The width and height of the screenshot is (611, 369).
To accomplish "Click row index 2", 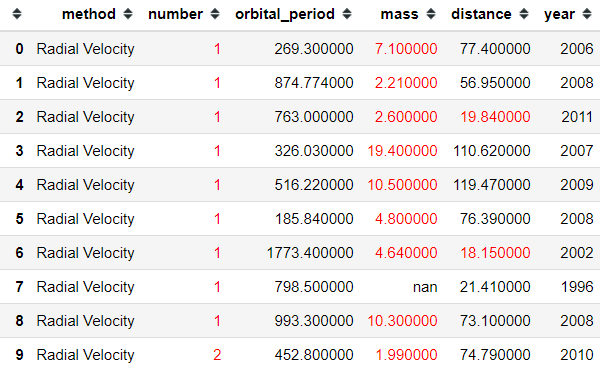I will [19, 117].
